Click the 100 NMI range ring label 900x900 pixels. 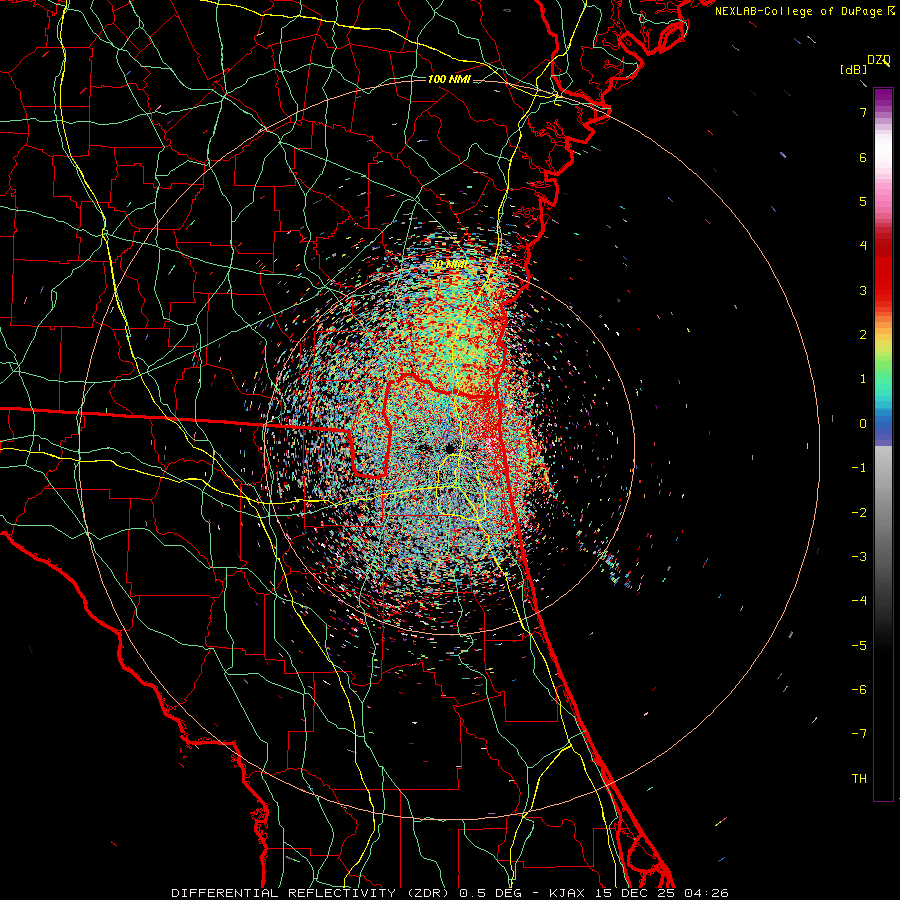click(x=449, y=79)
